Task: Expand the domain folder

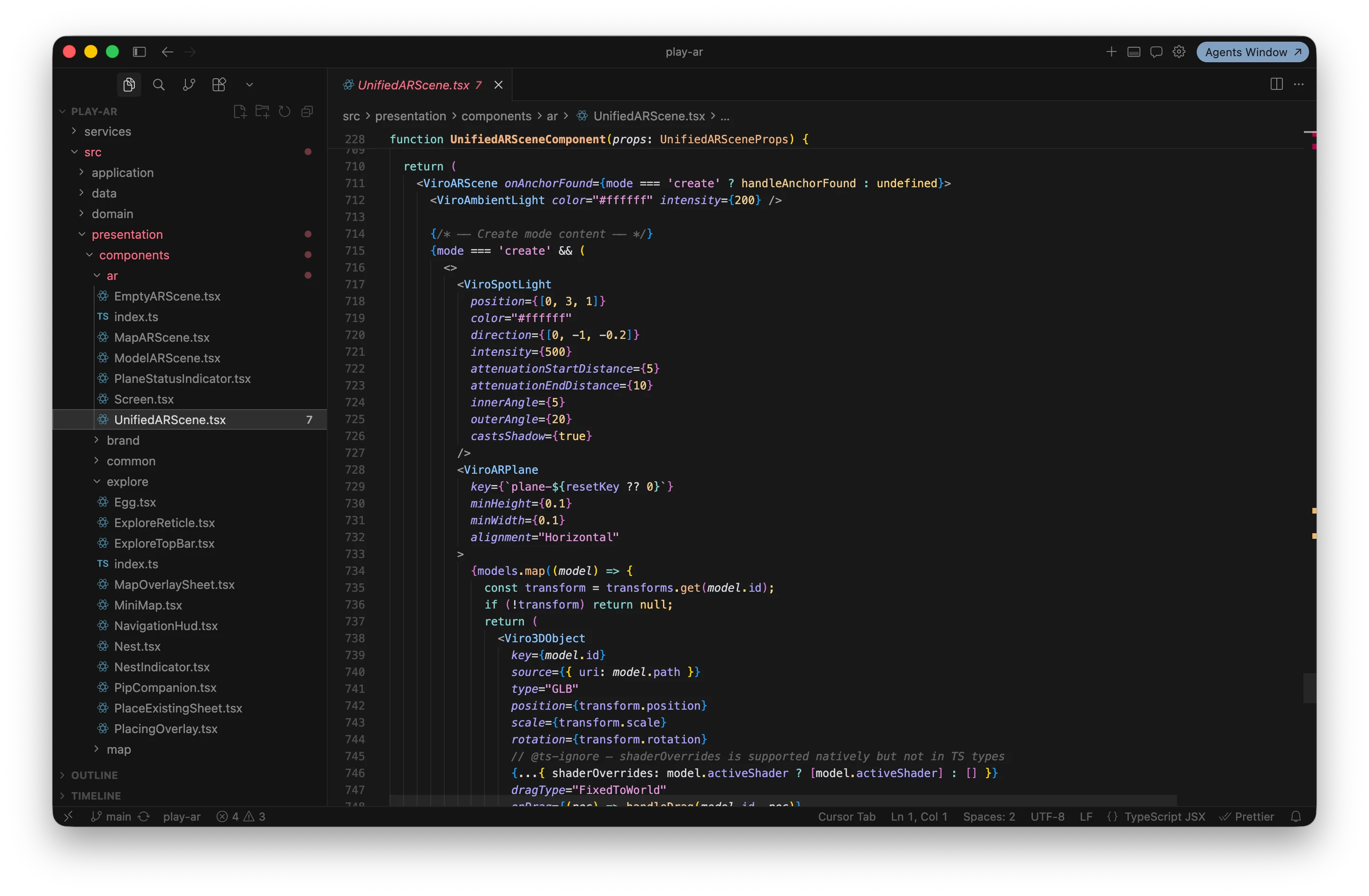Action: 190,214
